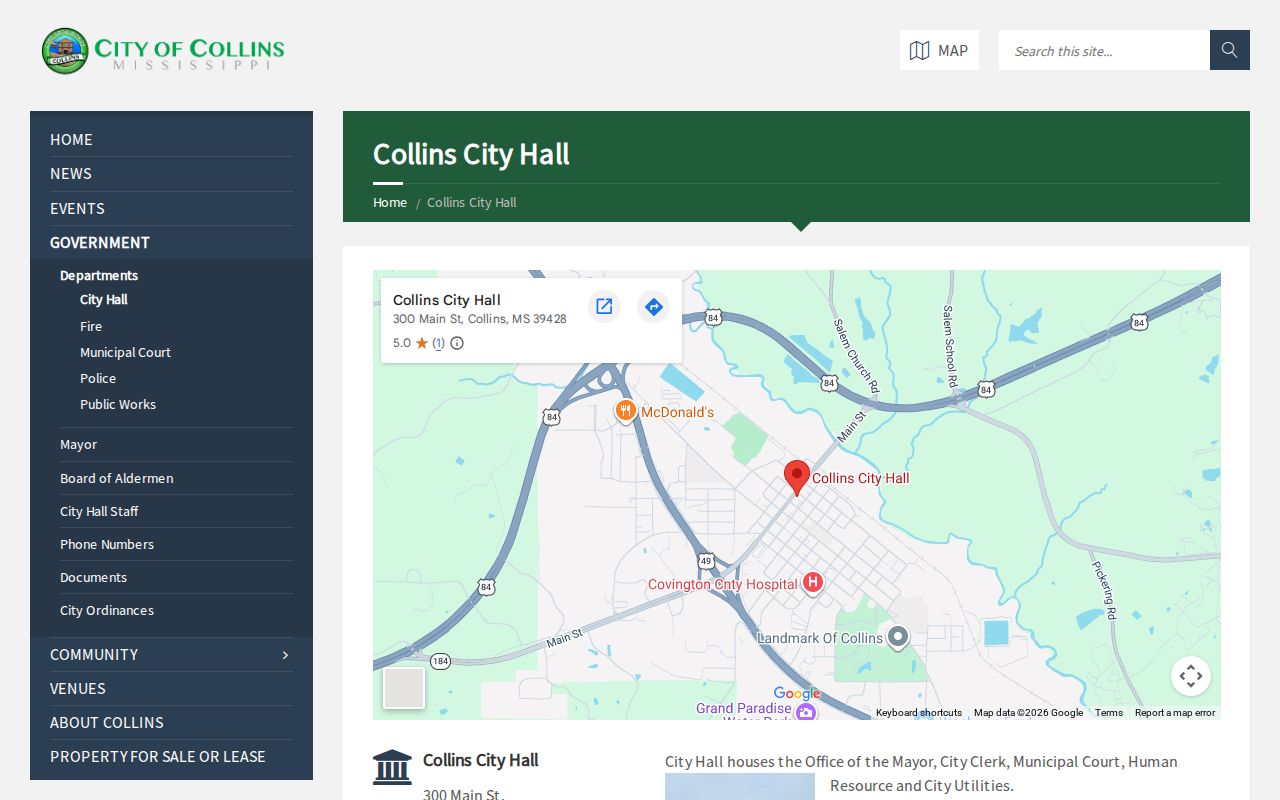Open the Police department link
Screen dimensions: 1280x800
98,379
